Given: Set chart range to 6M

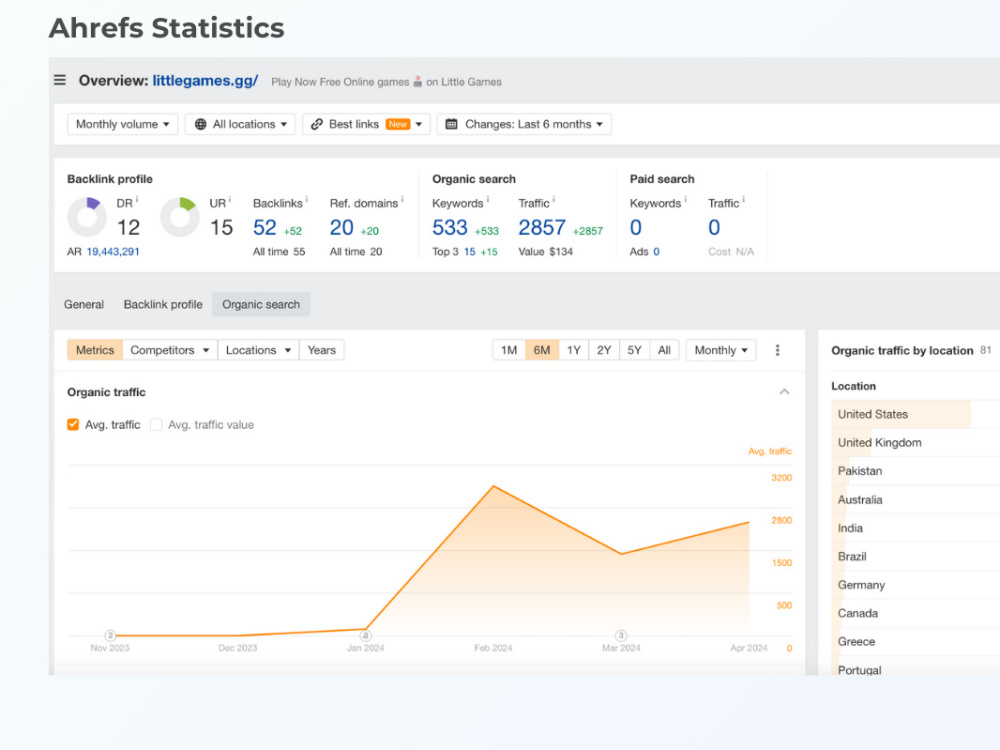Looking at the screenshot, I should (x=542, y=350).
